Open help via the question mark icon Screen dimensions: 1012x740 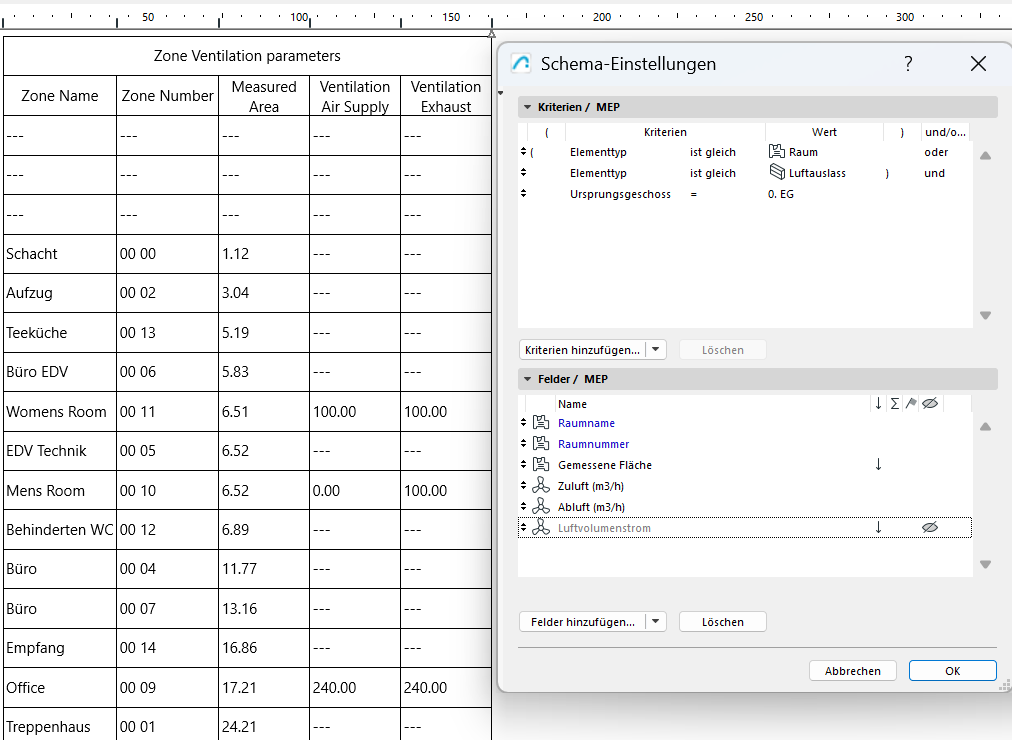907,62
